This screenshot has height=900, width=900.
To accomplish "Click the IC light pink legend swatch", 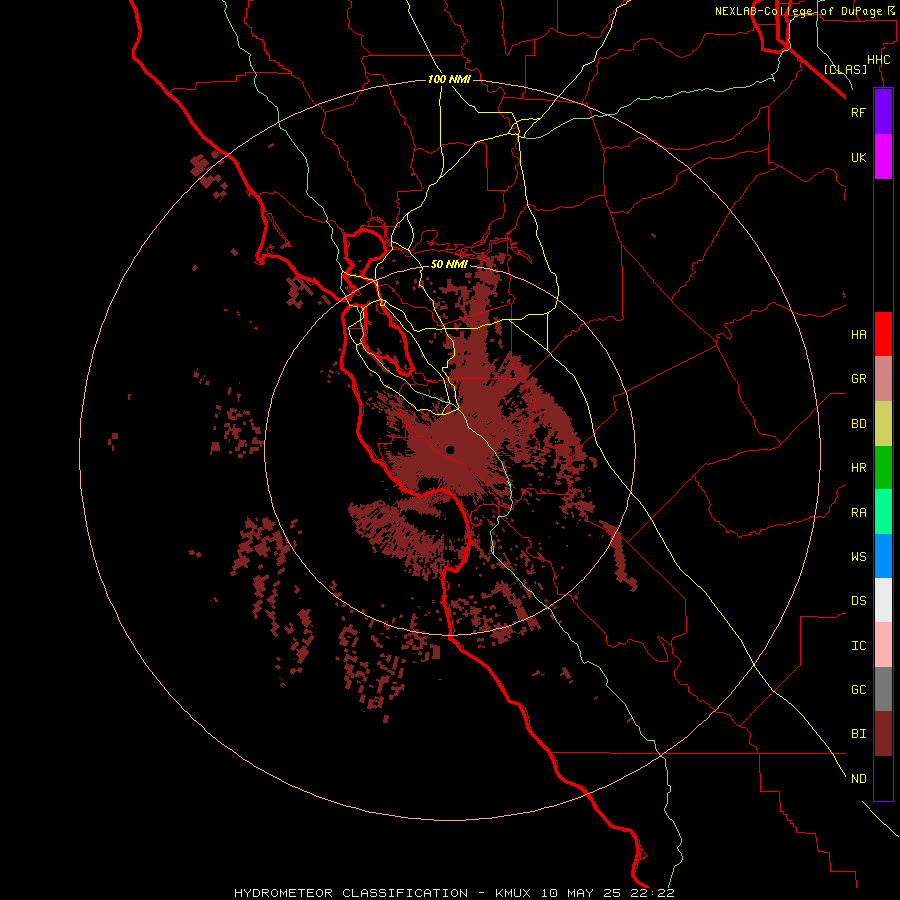I will pos(883,645).
